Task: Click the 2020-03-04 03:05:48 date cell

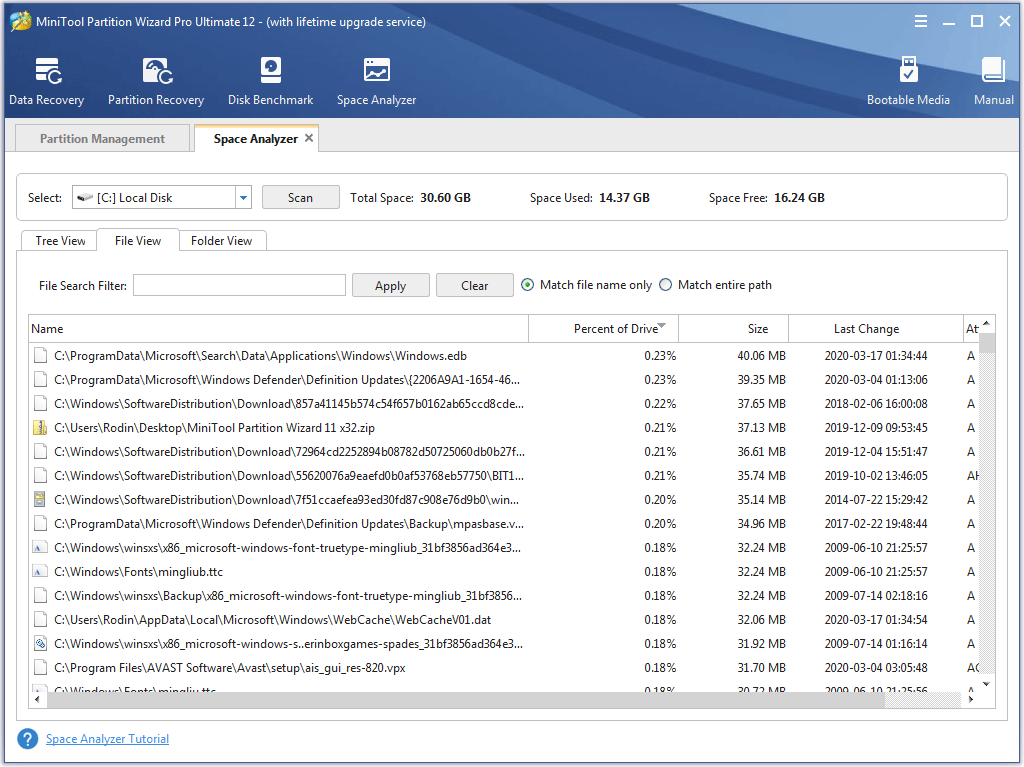Action: point(876,668)
